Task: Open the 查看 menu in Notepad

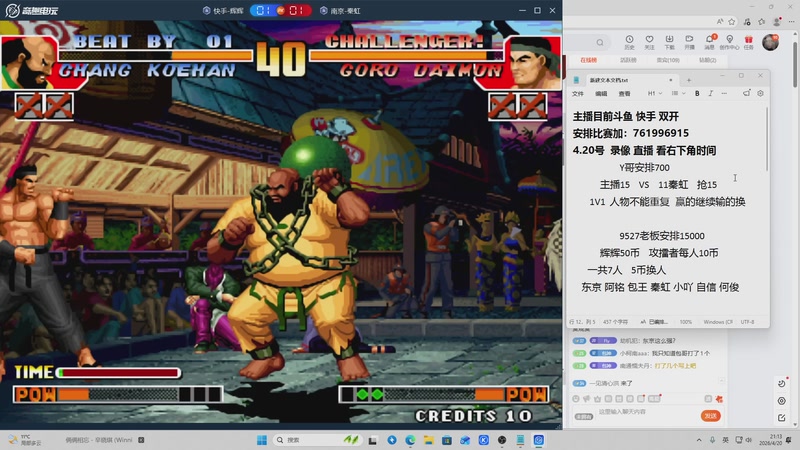Action: (624, 93)
